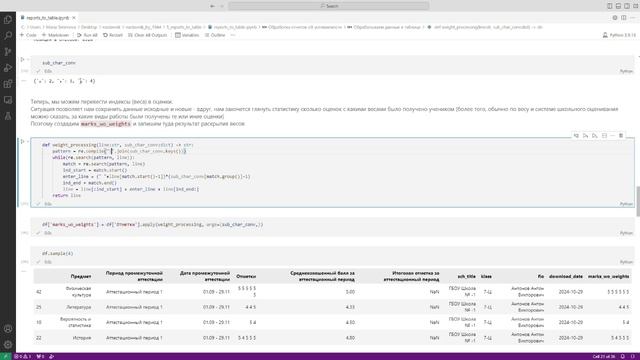
Task: Open the Remote Explorer view
Action: click(8, 100)
